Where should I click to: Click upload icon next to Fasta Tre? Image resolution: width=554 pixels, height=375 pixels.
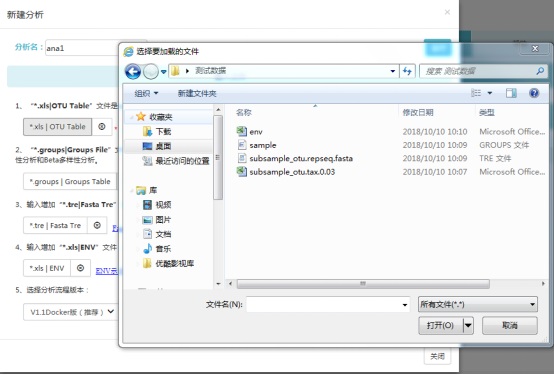97,225
